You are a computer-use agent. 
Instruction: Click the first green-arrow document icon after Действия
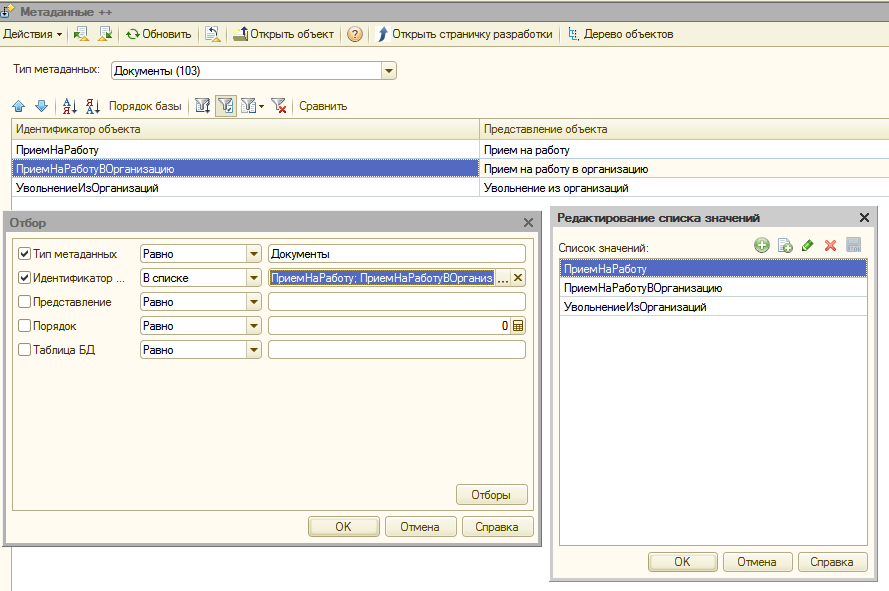coord(81,34)
